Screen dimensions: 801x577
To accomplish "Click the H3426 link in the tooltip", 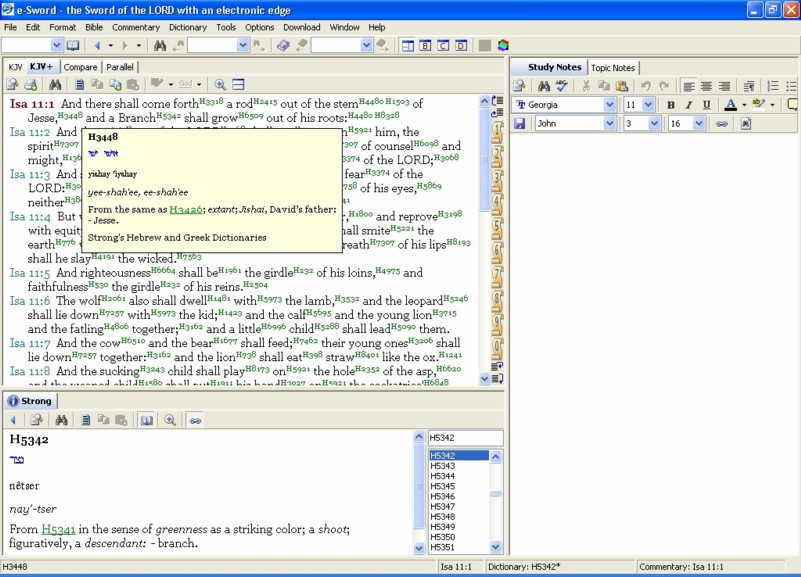I will [x=184, y=210].
